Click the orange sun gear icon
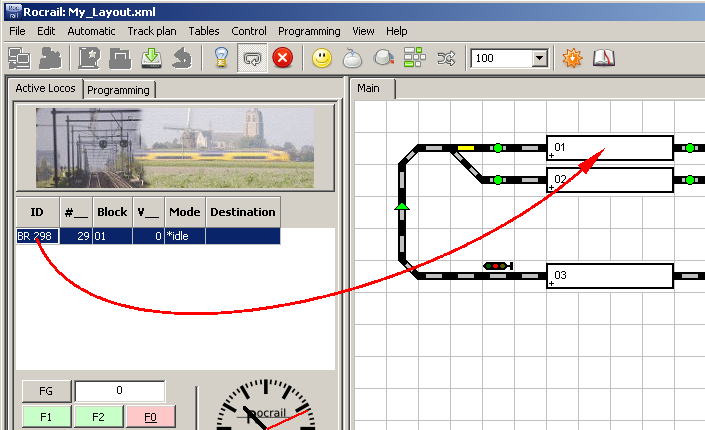 coord(572,58)
